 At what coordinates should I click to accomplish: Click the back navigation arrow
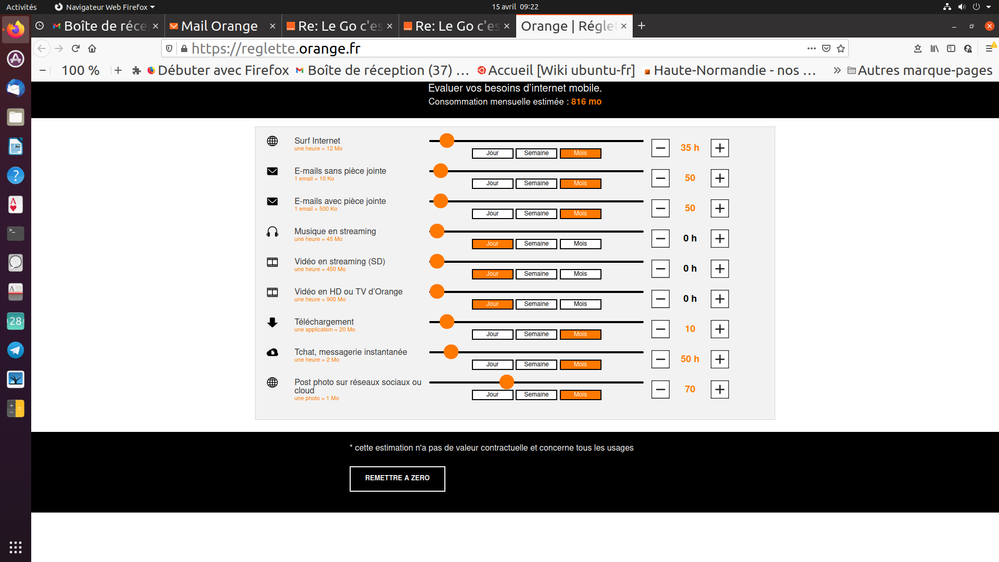[x=42, y=48]
